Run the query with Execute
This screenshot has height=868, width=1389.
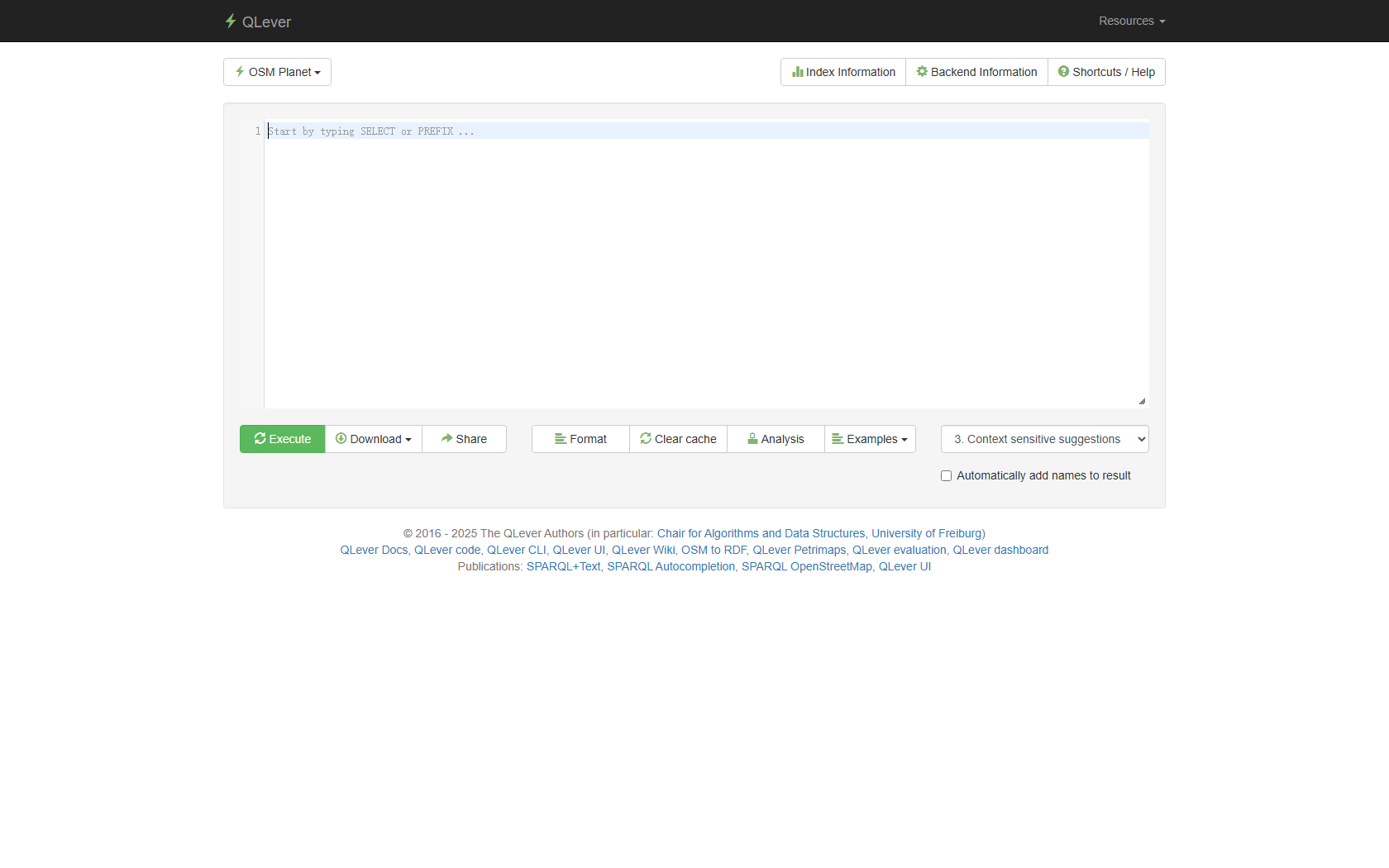tap(283, 439)
